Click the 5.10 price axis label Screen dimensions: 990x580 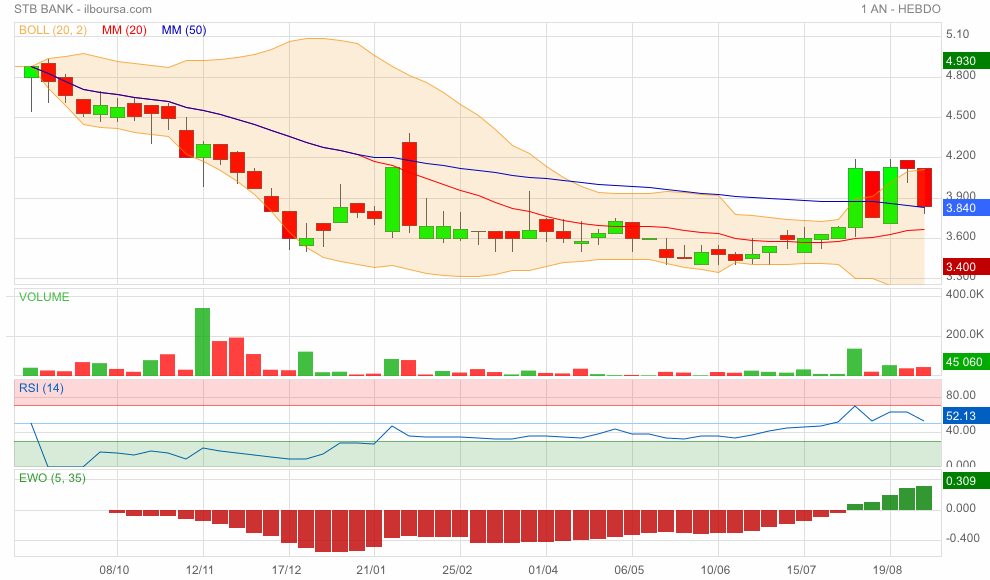point(957,34)
